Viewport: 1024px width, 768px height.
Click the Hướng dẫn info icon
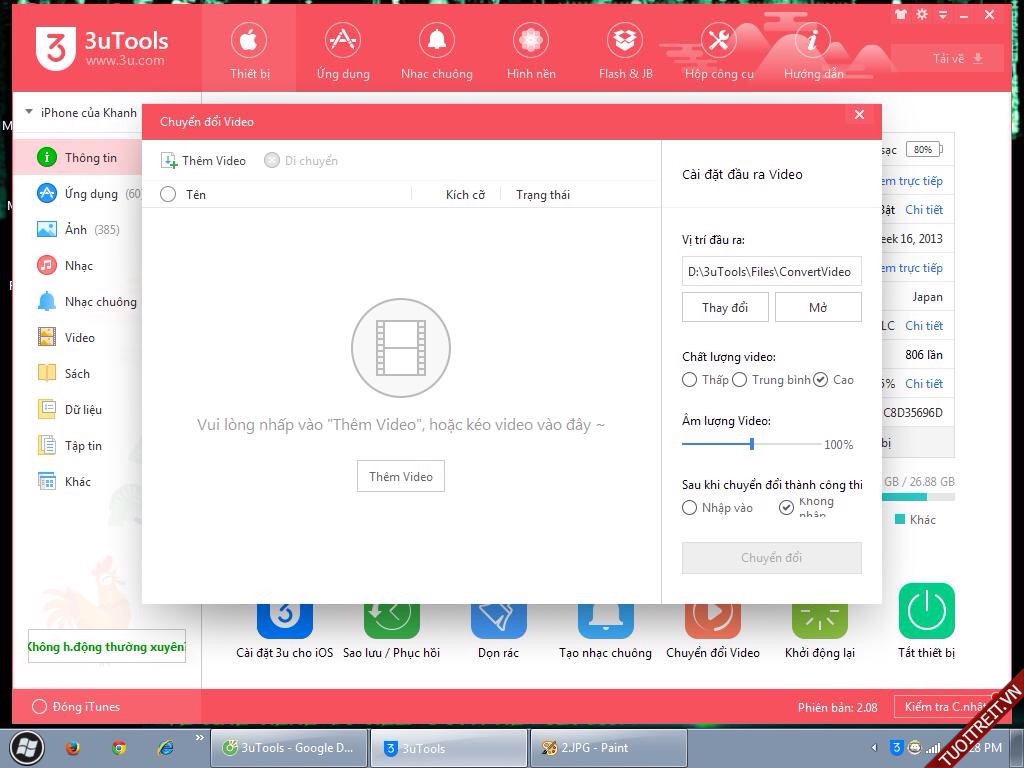click(x=813, y=41)
